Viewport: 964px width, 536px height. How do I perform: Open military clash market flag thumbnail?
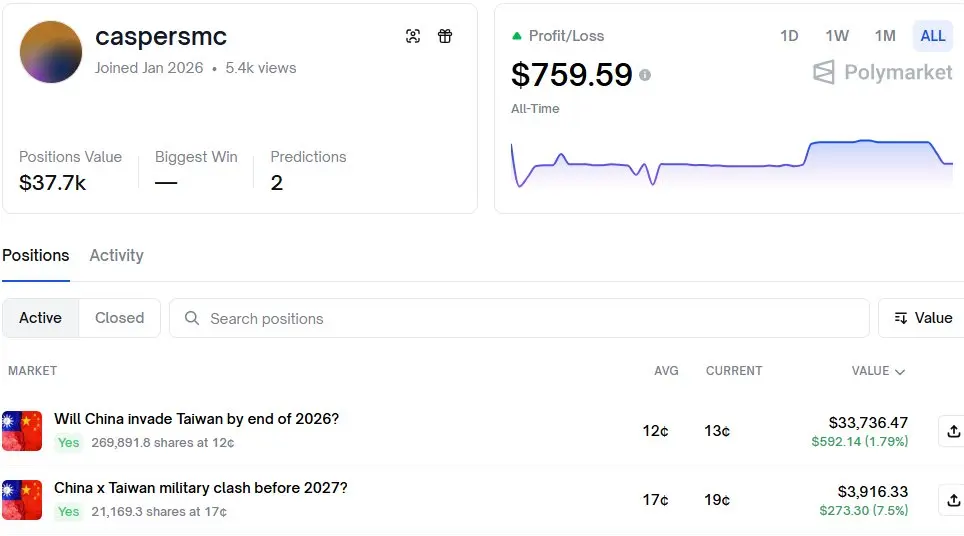(x=22, y=500)
